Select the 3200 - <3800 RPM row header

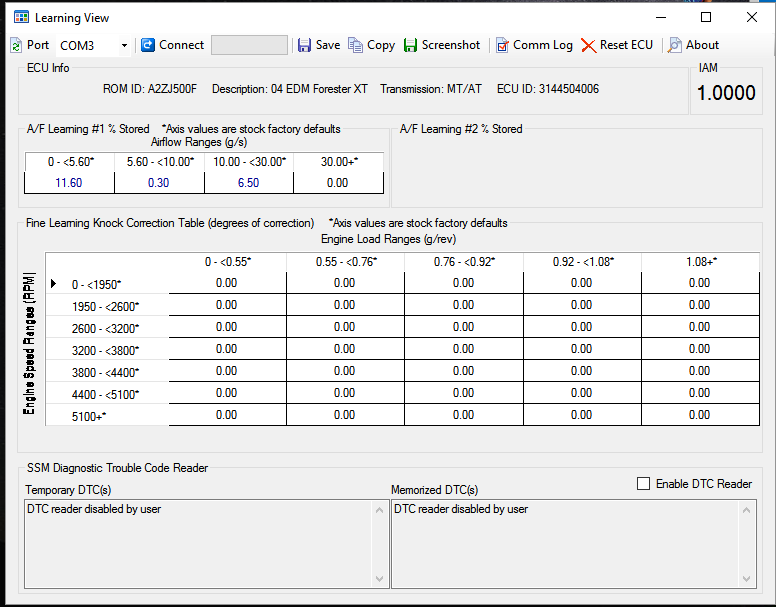pyautogui.click(x=107, y=350)
